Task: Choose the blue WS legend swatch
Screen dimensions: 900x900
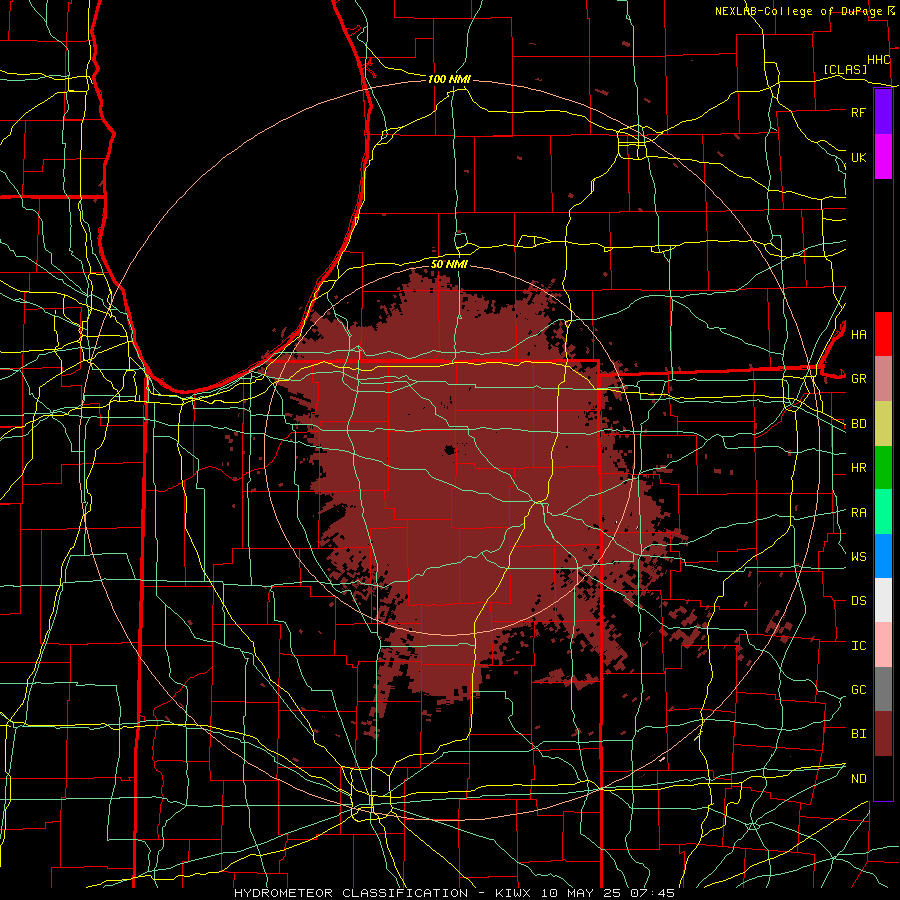Action: tap(883, 556)
